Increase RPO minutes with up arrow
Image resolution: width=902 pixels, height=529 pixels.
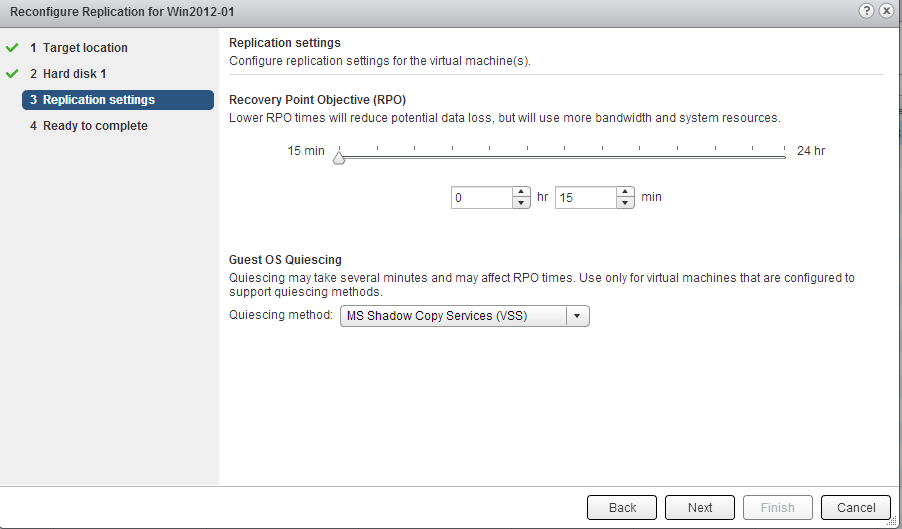pyautogui.click(x=625, y=192)
